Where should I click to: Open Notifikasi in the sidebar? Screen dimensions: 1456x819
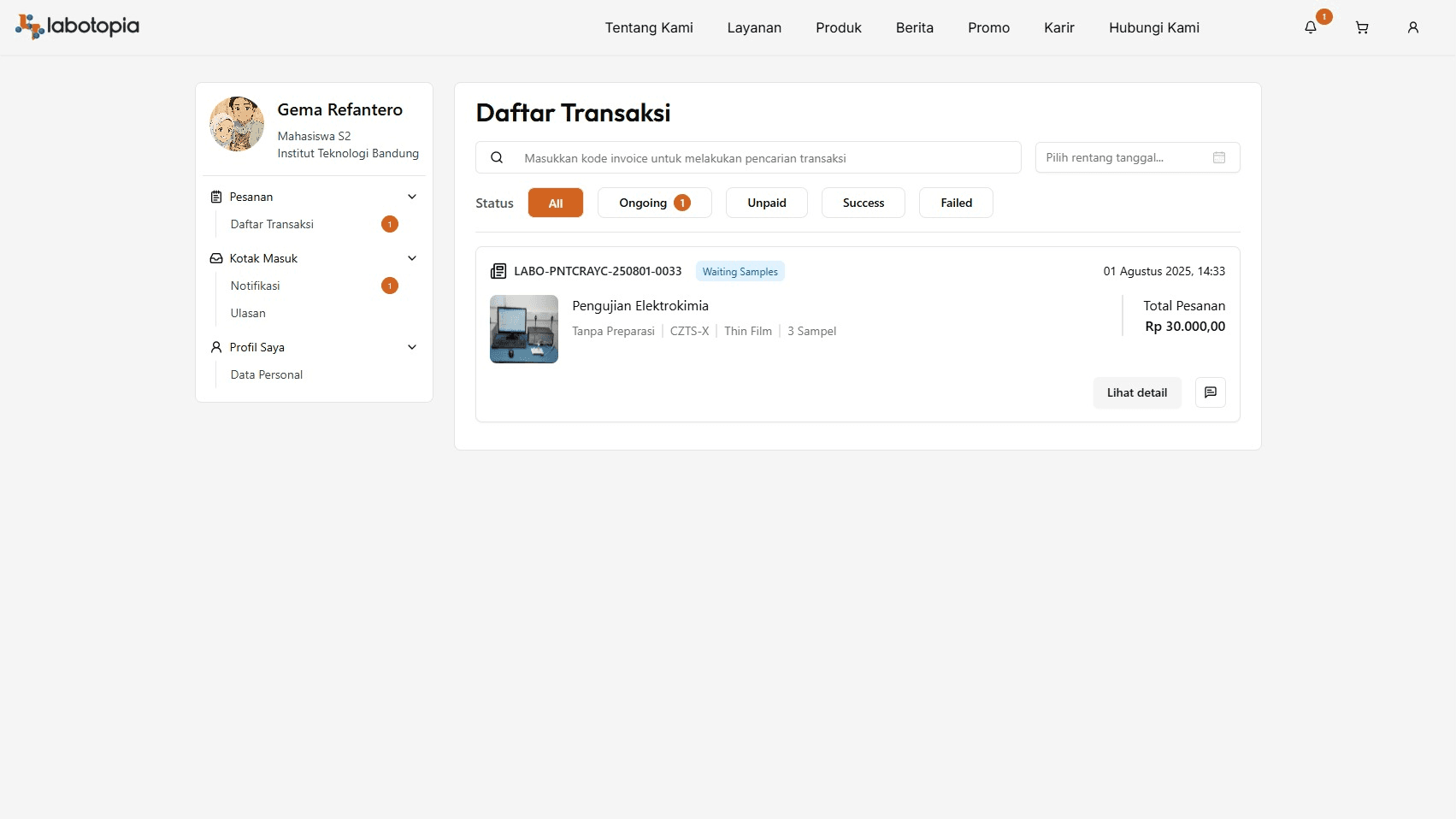256,286
